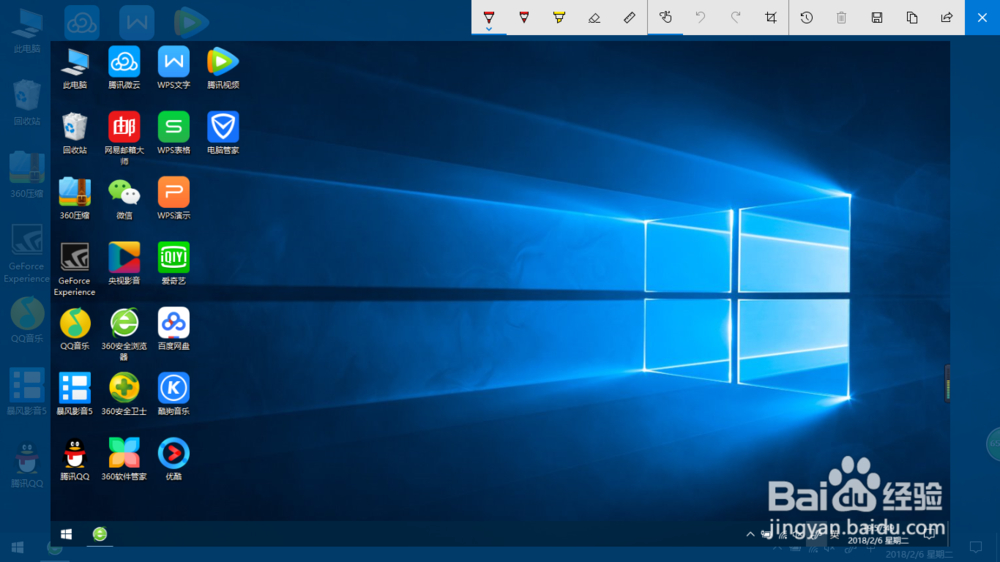Viewport: 1000px width, 562px height.
Task: Click the dimmed background Start button
Action: click(x=18, y=548)
